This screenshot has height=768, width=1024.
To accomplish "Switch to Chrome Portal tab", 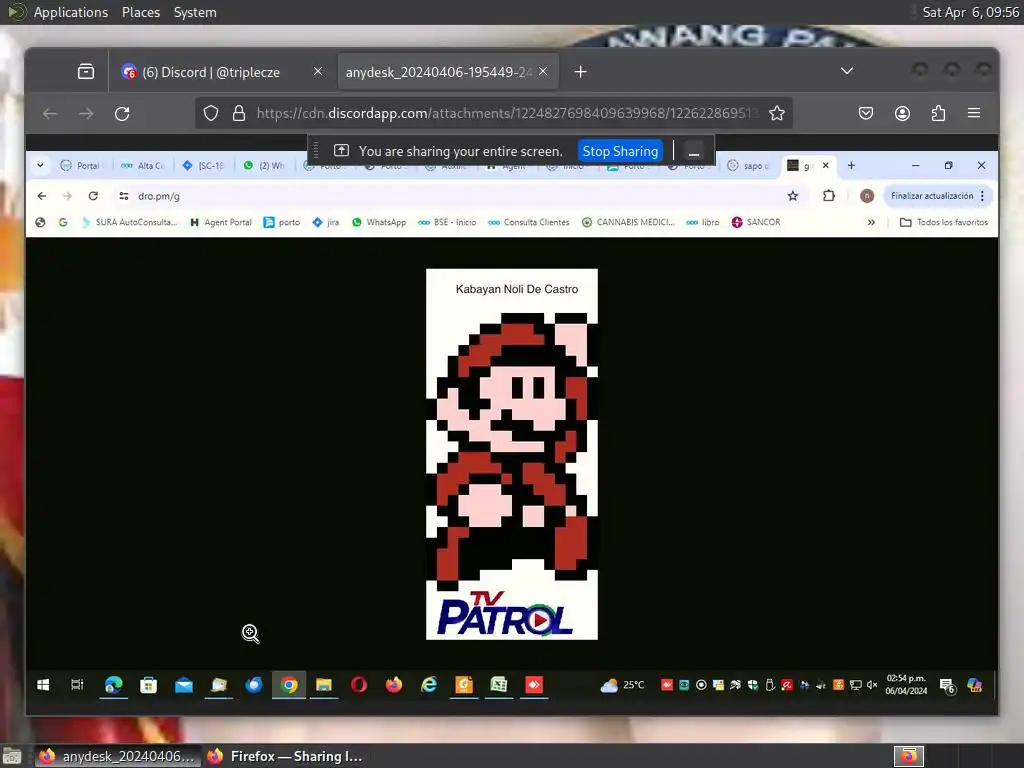I will coord(82,166).
